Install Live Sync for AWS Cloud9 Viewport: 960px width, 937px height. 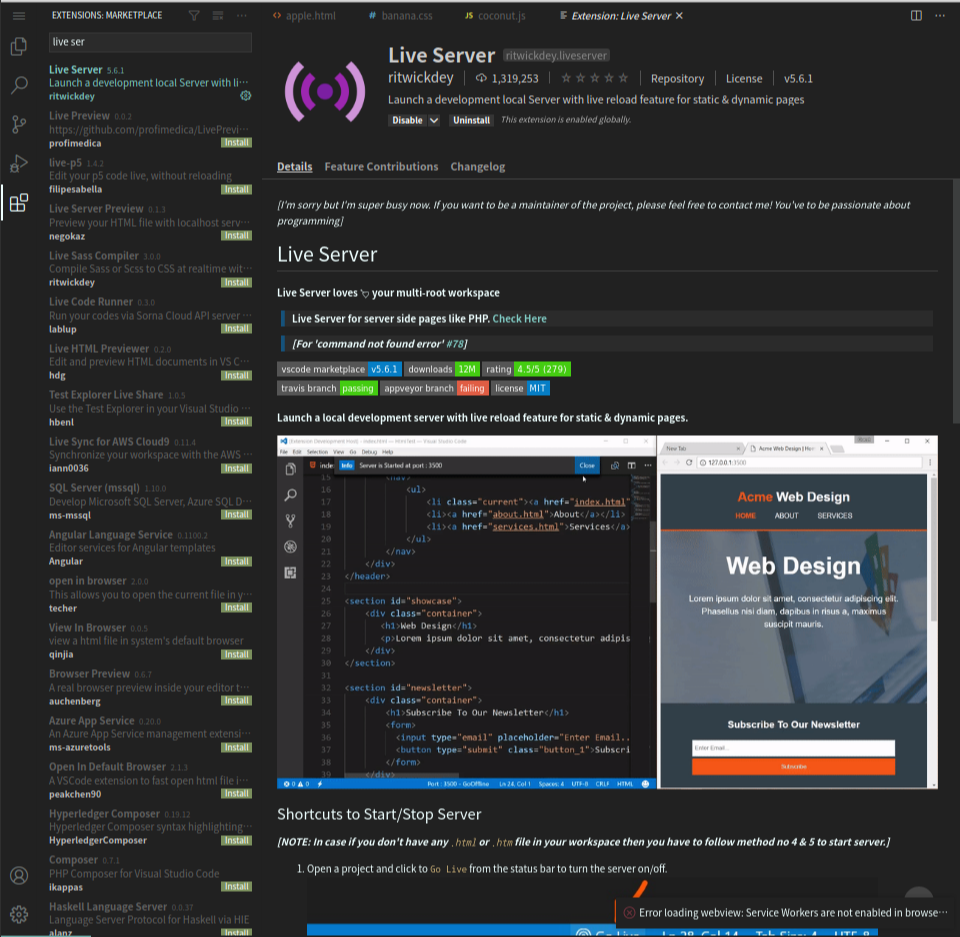tap(236, 468)
